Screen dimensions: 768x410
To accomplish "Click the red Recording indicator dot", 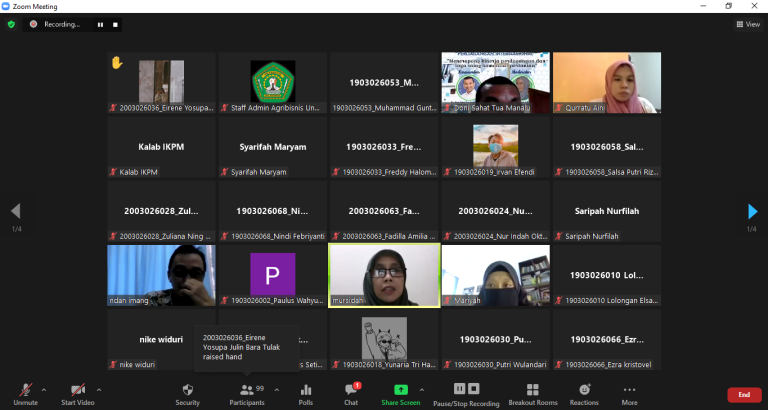I will tap(33, 24).
